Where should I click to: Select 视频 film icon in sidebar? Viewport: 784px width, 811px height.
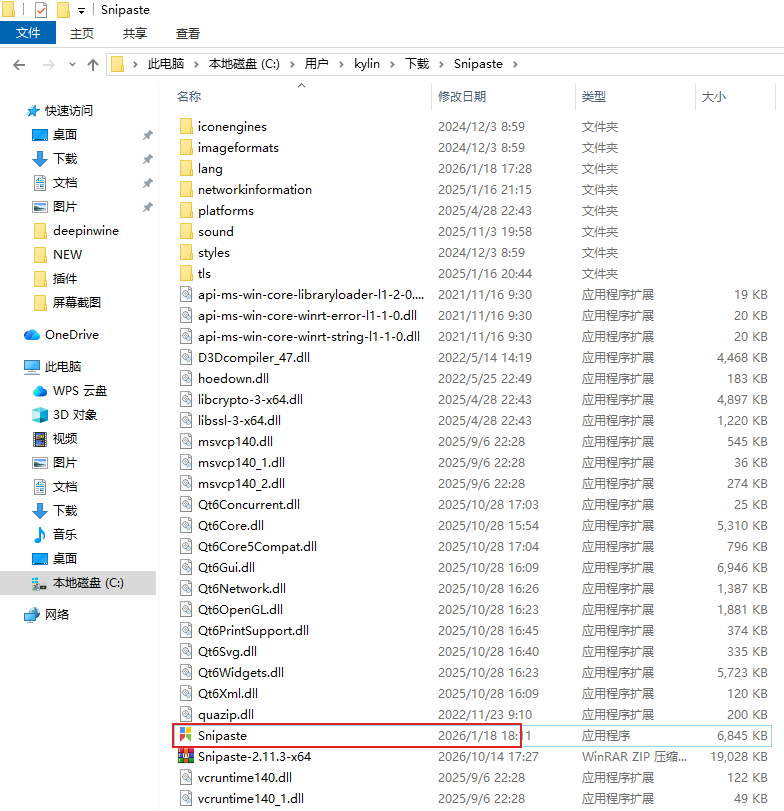pyautogui.click(x=40, y=439)
